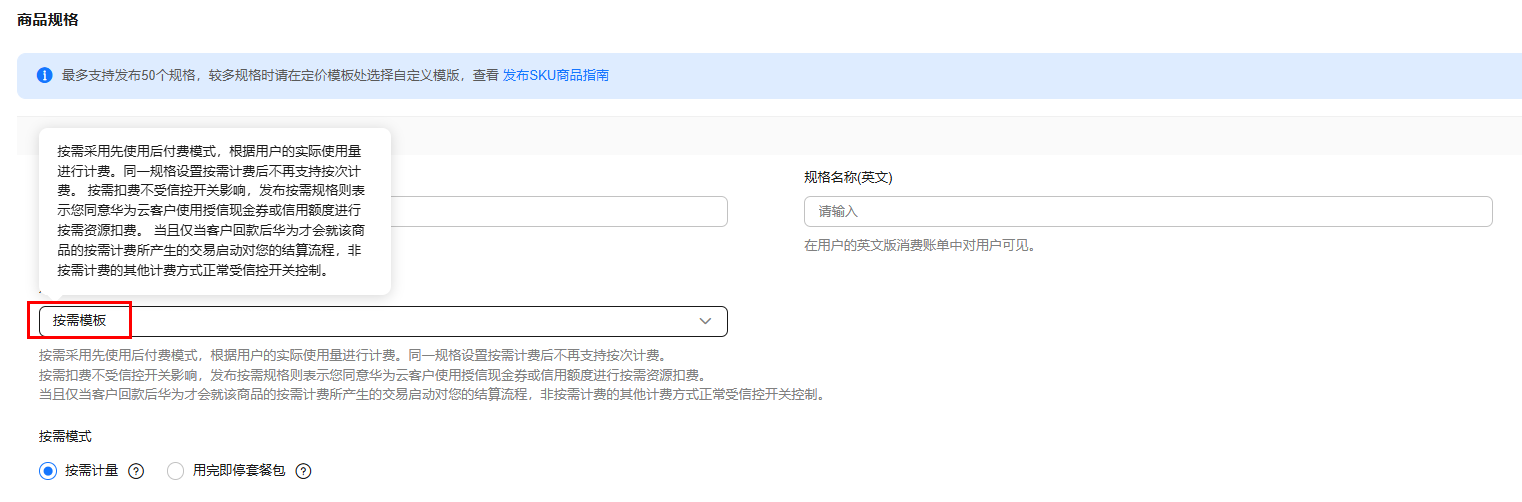Click the 按需采用先使用后付费 tooltip popup
This screenshot has height=502, width=1522.
(x=215, y=211)
